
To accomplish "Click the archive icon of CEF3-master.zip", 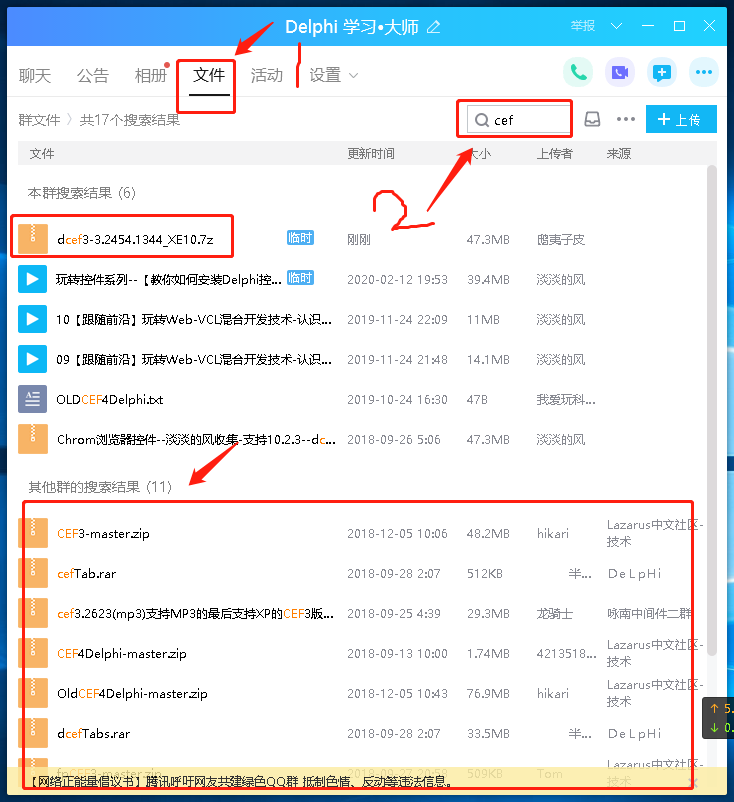I will pos(33,533).
